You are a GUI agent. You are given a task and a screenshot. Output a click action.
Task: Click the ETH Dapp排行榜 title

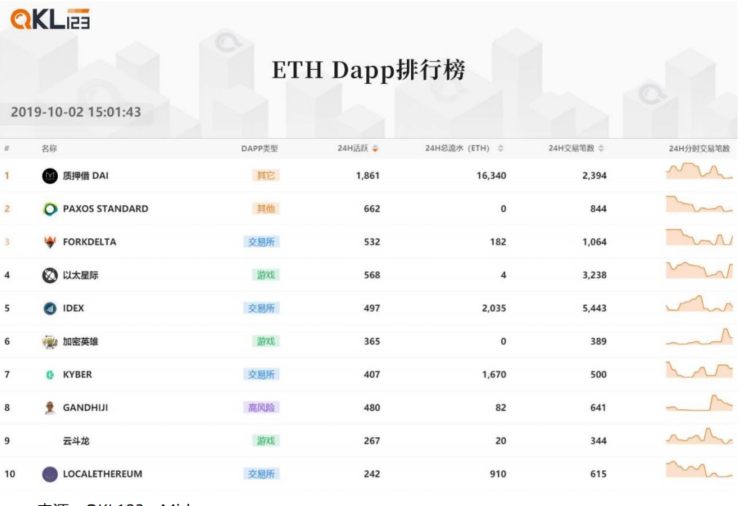[x=369, y=71]
